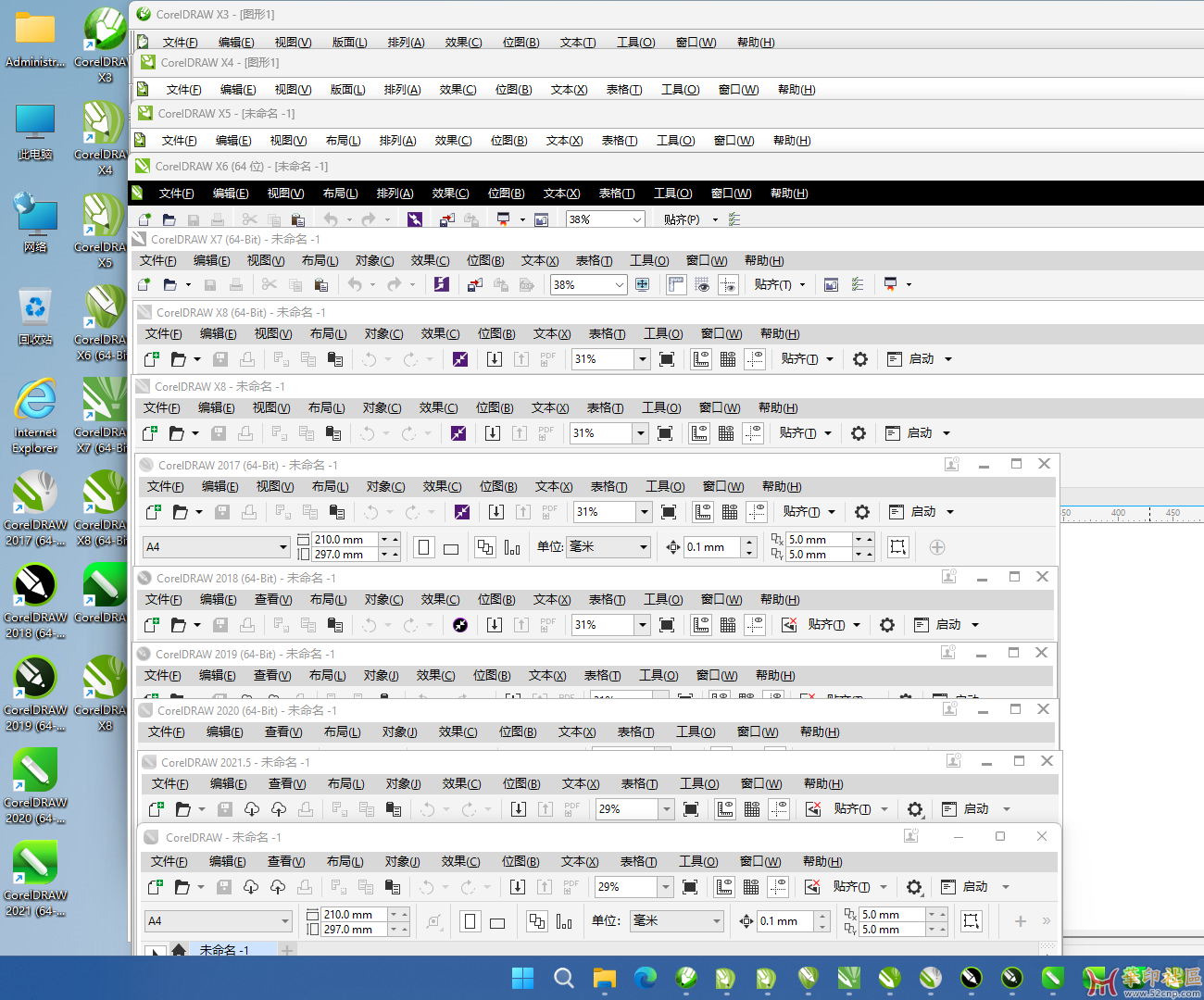Viewport: 1204px width, 1000px height.
Task: Open 文件(F) menu in the CorelDRAW X3 window
Action: [x=180, y=43]
